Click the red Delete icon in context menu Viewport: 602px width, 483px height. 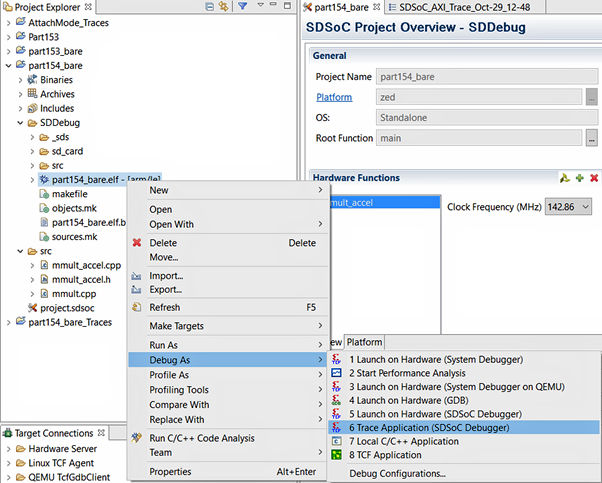pos(137,243)
